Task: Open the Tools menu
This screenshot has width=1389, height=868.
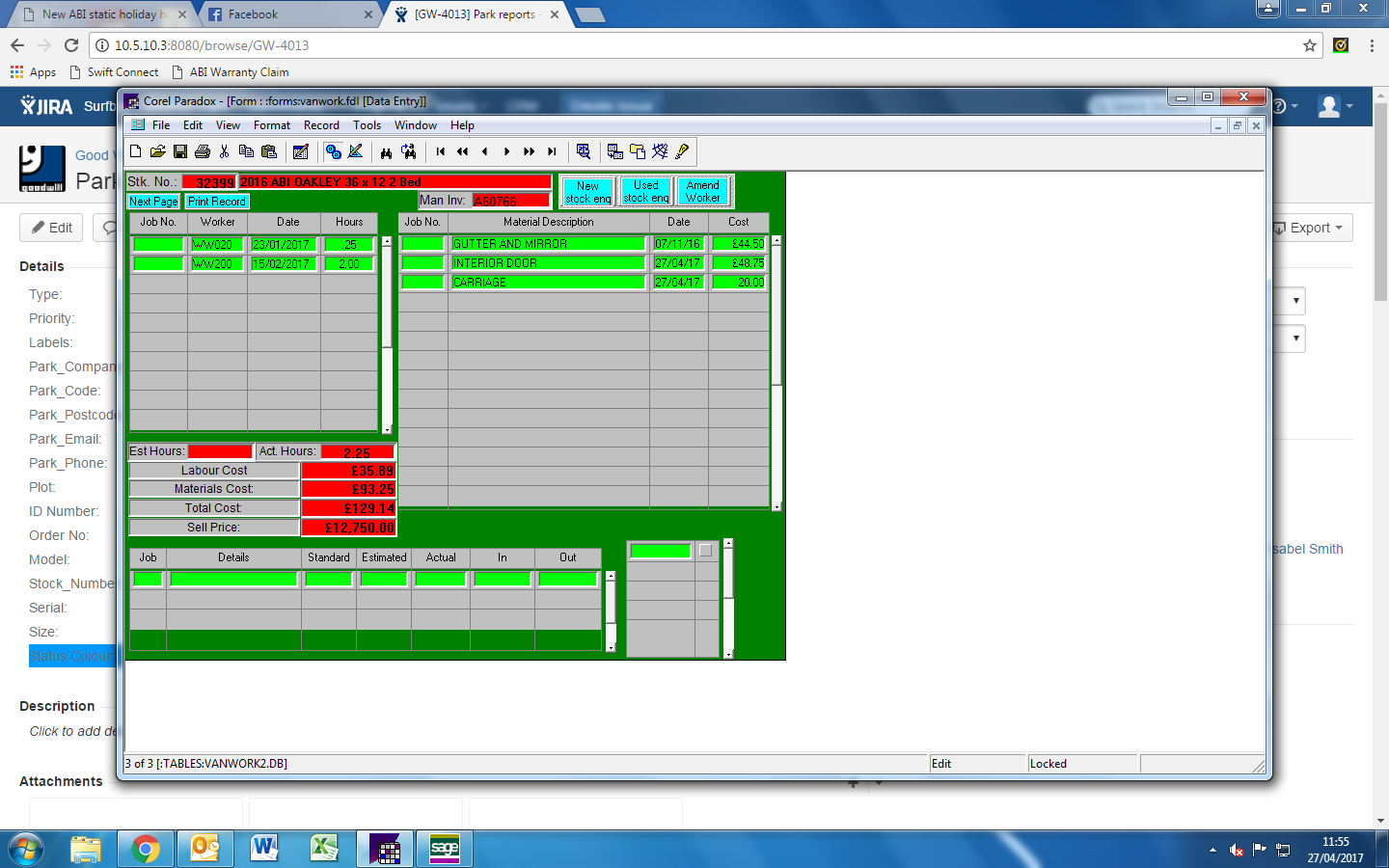Action: tap(367, 125)
